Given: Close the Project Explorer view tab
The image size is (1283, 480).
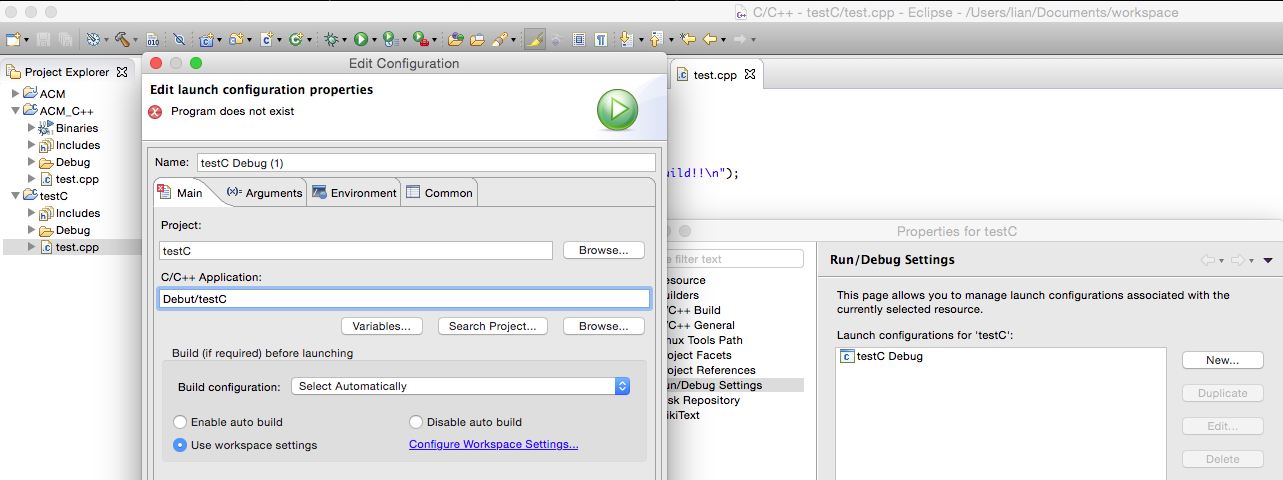Looking at the screenshot, I should point(122,72).
